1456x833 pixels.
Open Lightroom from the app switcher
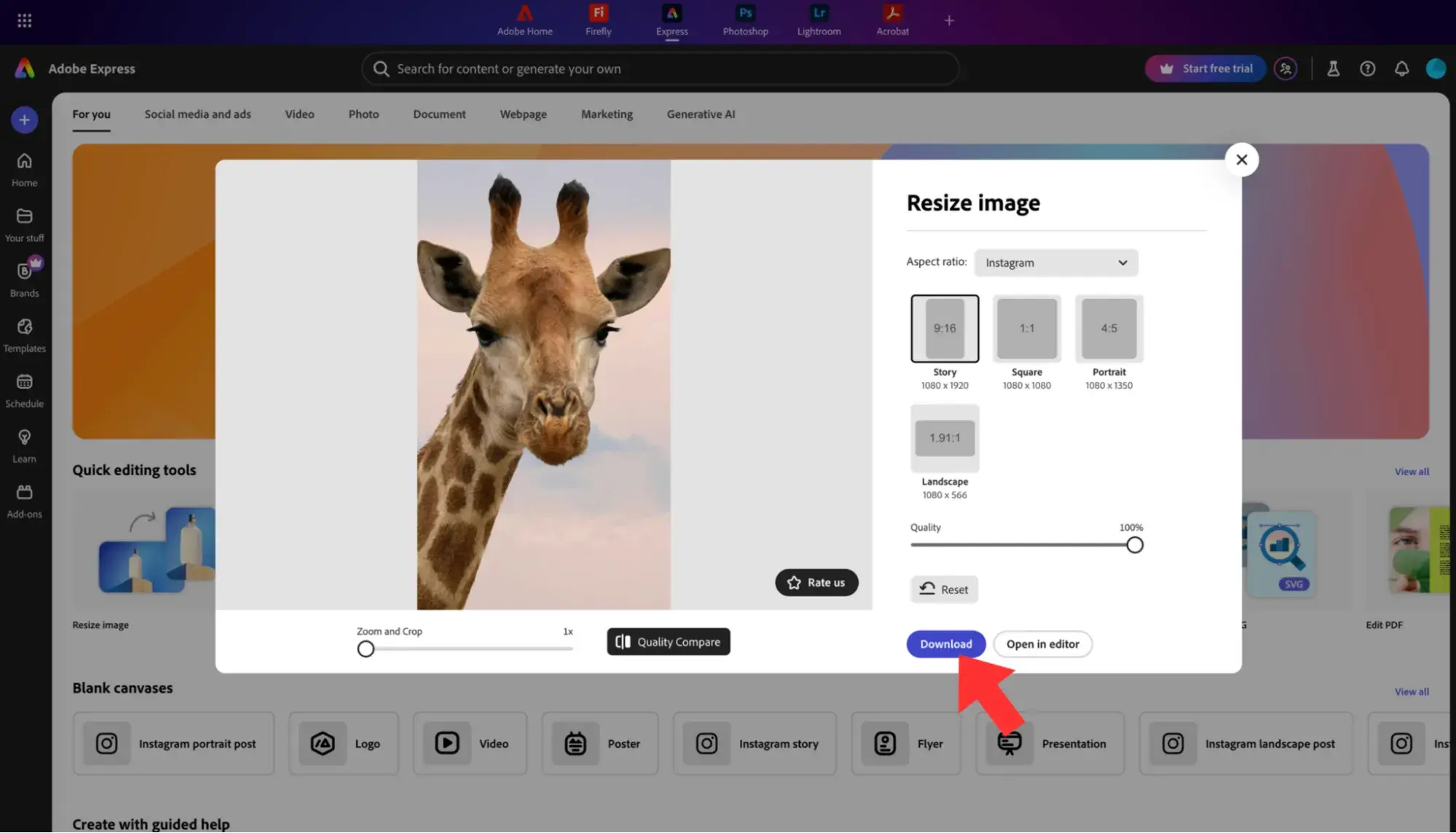click(818, 20)
